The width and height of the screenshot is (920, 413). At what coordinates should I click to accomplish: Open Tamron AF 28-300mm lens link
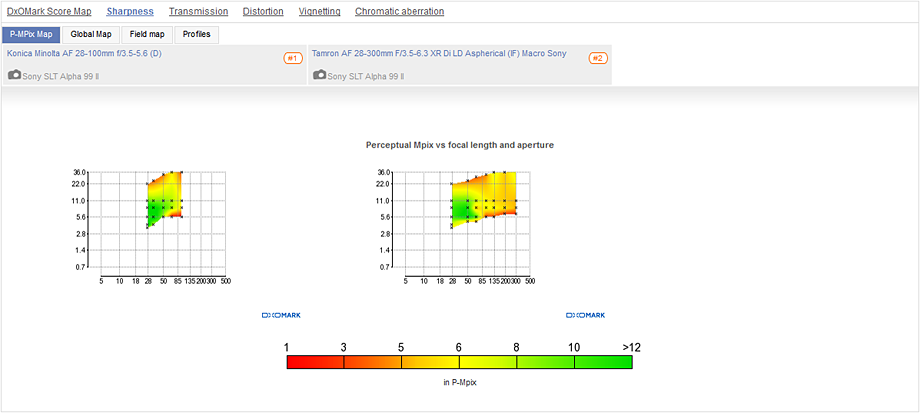pos(439,53)
